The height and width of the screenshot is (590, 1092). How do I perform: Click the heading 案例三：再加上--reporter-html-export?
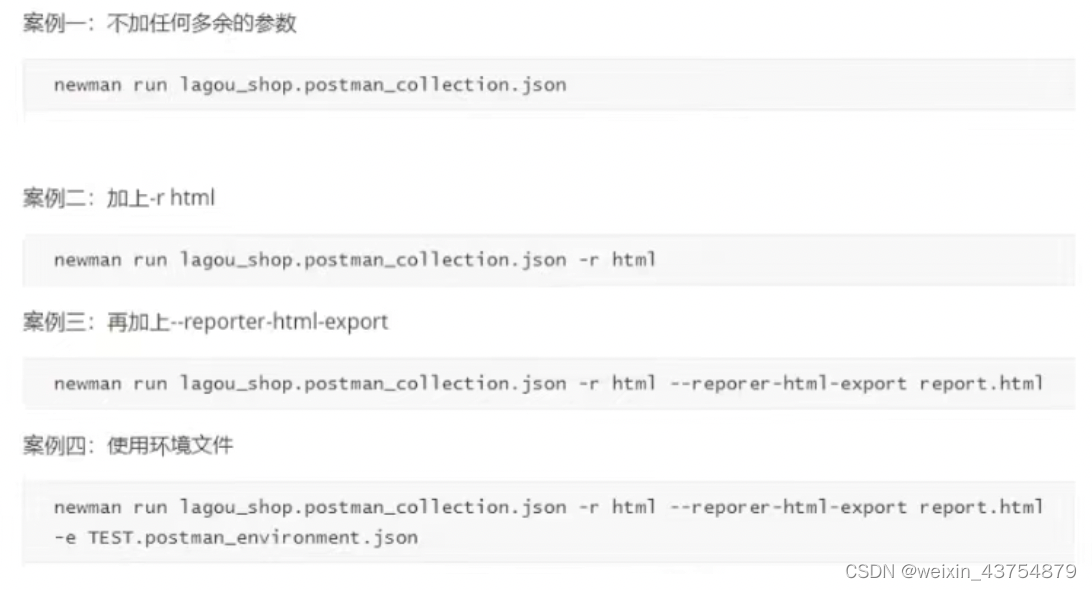205,322
